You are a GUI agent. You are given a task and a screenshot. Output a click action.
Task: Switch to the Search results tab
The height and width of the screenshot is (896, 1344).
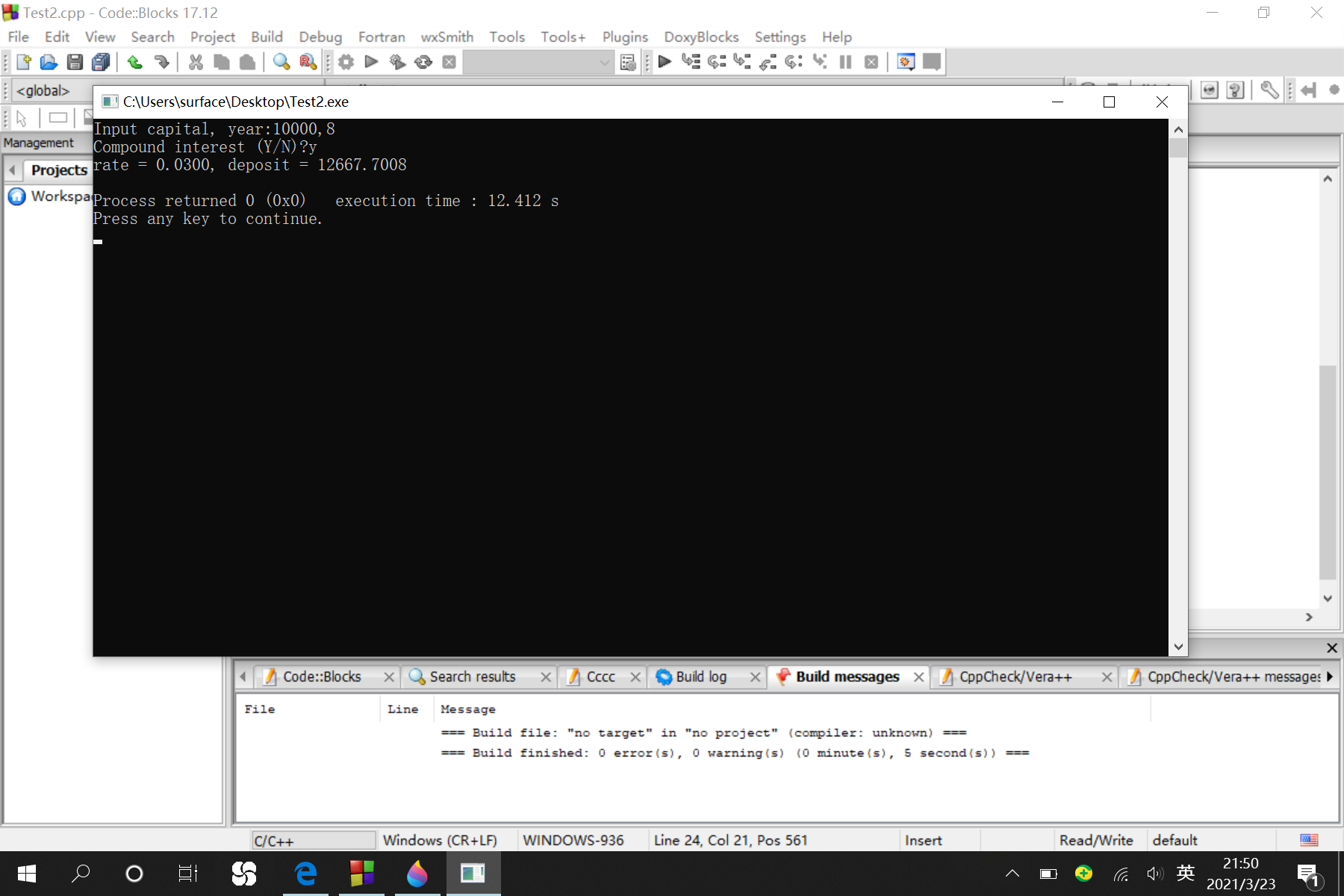[x=472, y=676]
